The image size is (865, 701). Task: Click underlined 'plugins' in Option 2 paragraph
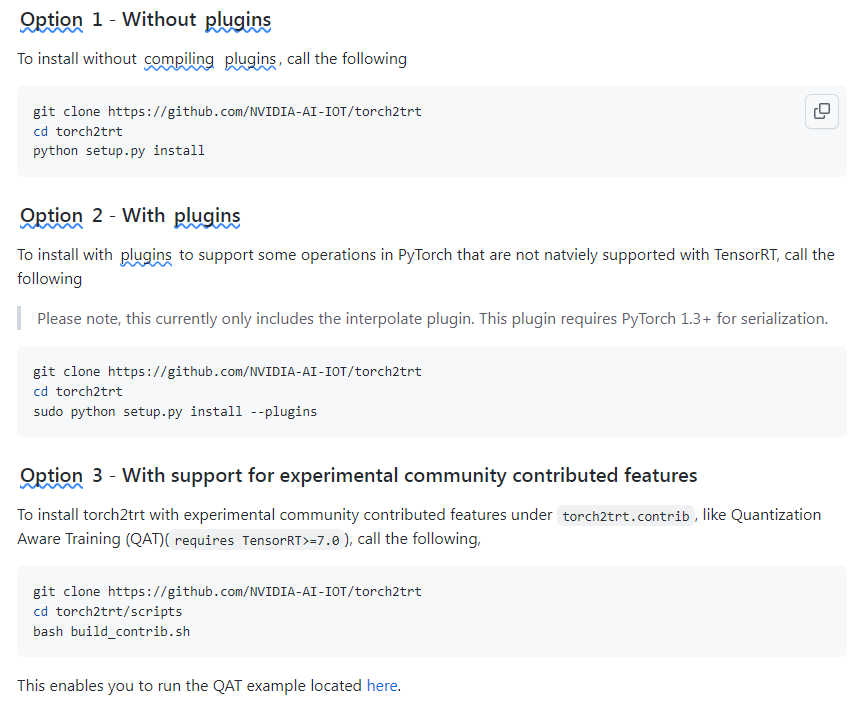[x=146, y=255]
